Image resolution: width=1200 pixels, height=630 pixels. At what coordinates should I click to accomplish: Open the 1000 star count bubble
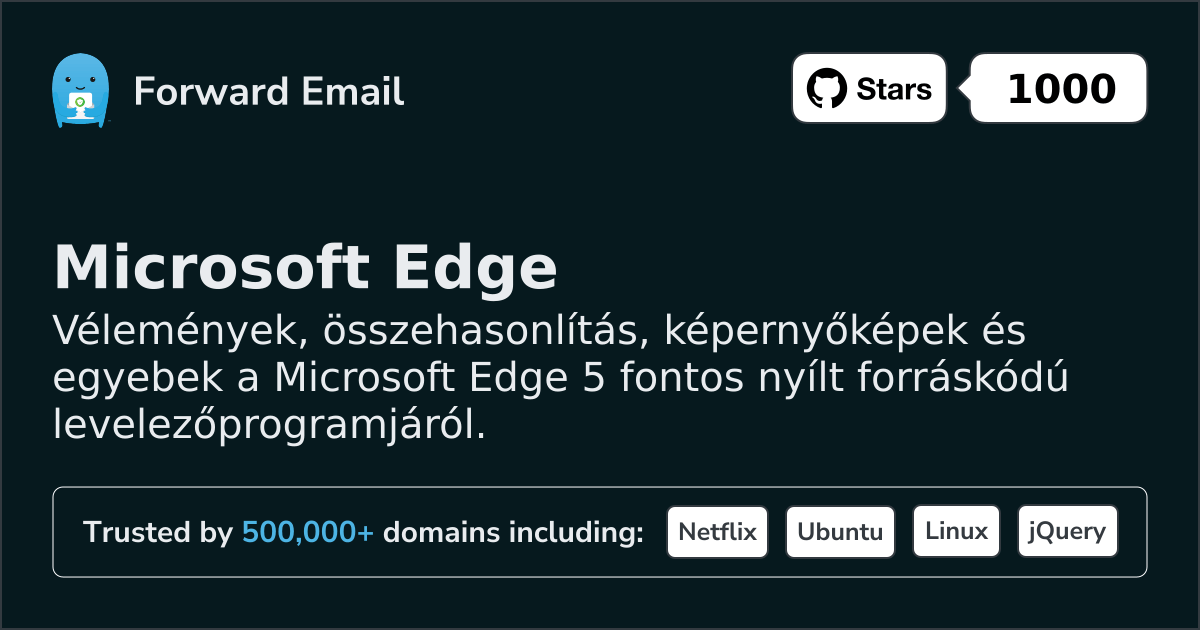pyautogui.click(x=1060, y=89)
